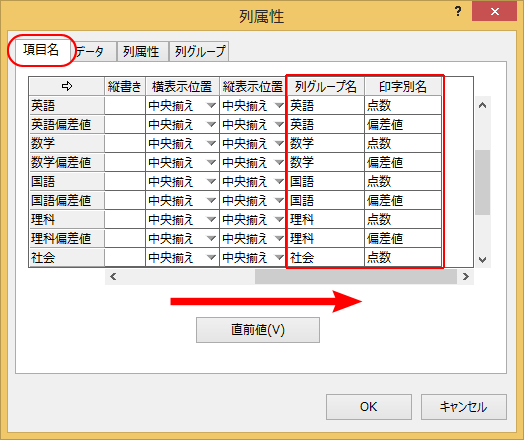524x440 pixels.
Task: Click the horizontal scrollbar thumb
Action: tap(356, 277)
